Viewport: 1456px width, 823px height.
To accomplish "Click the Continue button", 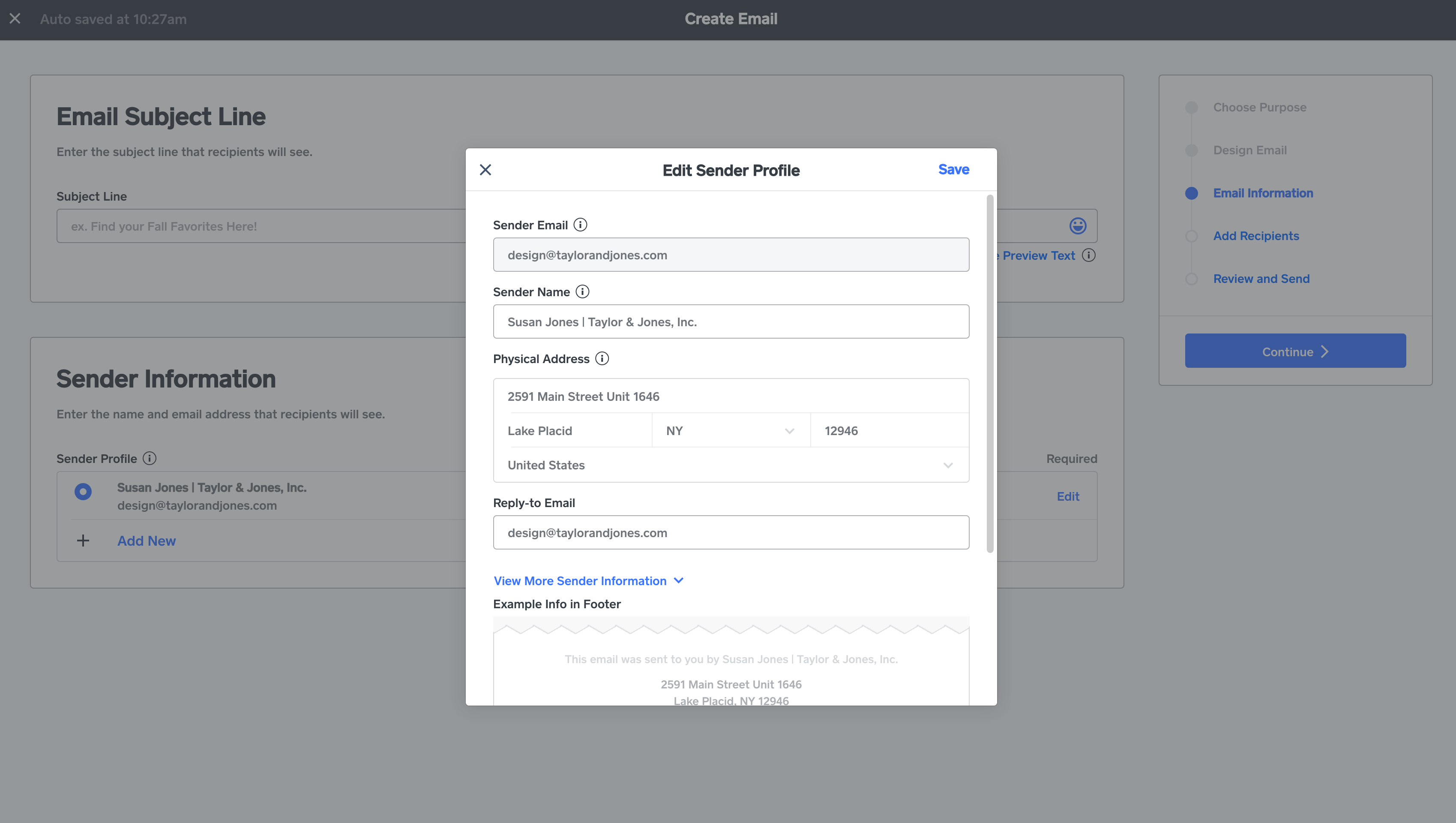I will click(x=1295, y=351).
